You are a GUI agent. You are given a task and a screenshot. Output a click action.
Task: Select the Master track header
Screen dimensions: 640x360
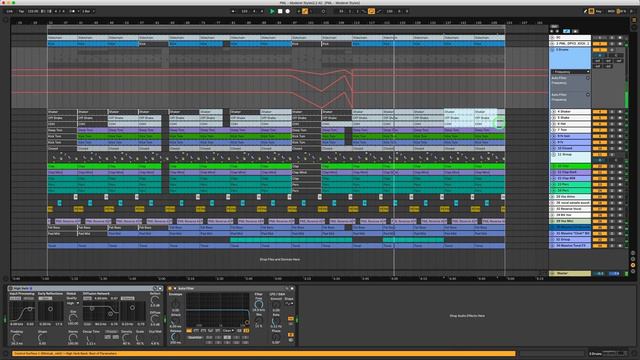click(x=570, y=273)
